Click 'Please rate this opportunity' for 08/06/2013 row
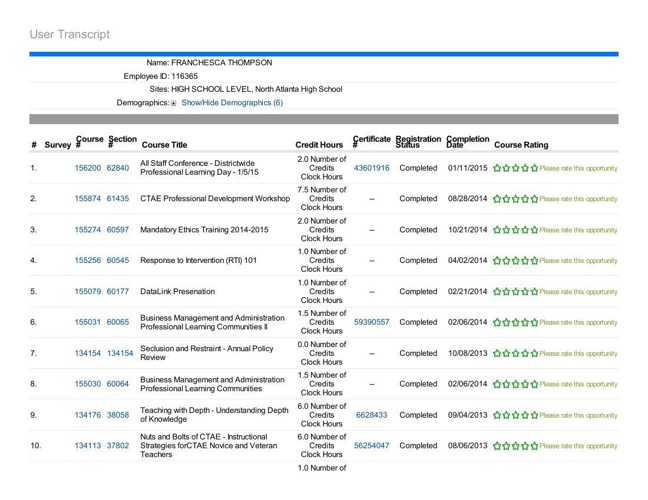The image size is (648, 500). (578, 446)
